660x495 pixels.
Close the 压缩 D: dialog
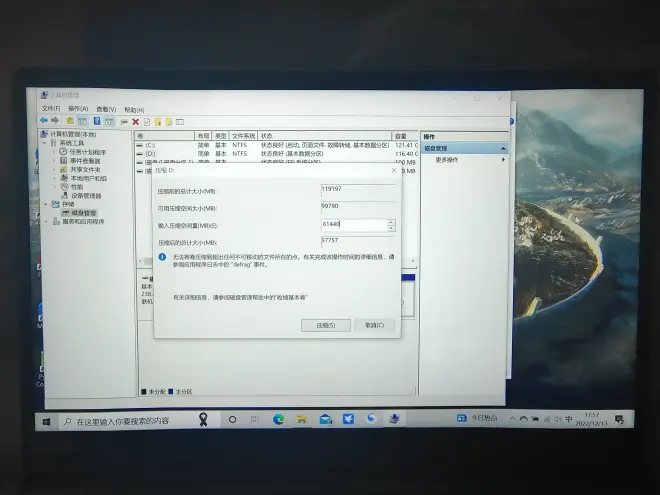(394, 170)
